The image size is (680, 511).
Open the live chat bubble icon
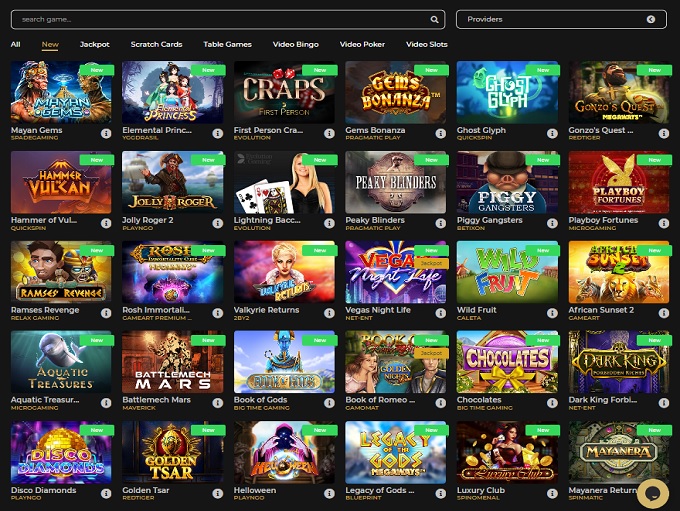click(x=652, y=492)
